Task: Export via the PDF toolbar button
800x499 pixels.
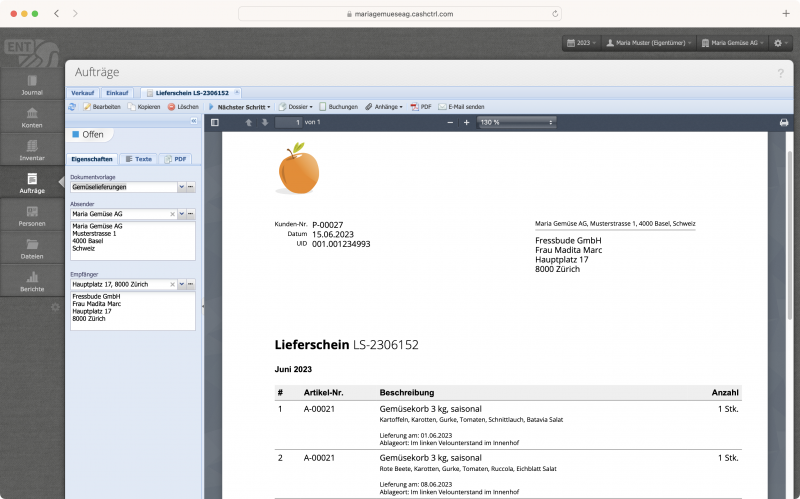Action: pos(421,107)
